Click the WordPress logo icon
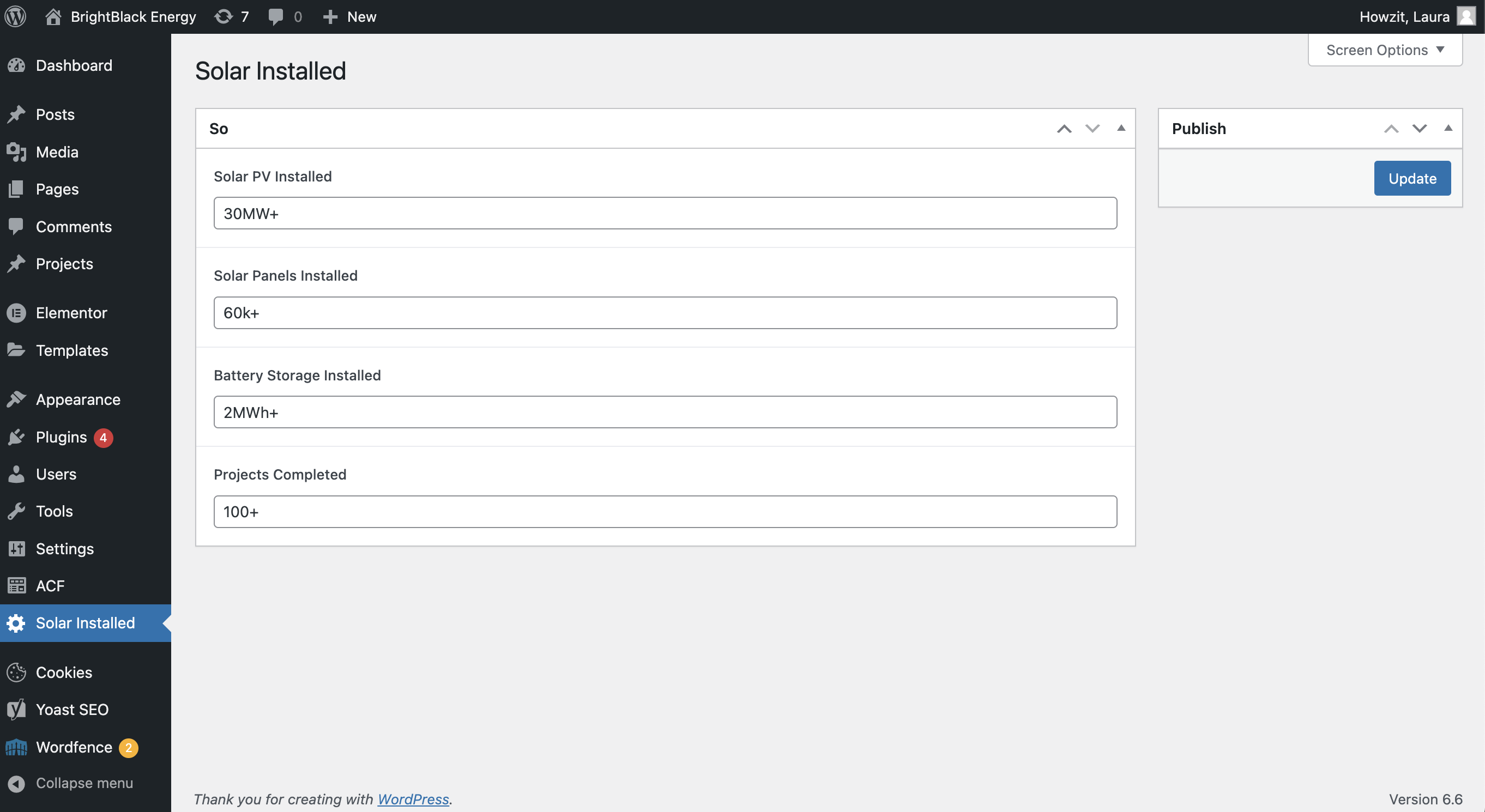Screen dimensions: 1485x812 click(16, 16)
